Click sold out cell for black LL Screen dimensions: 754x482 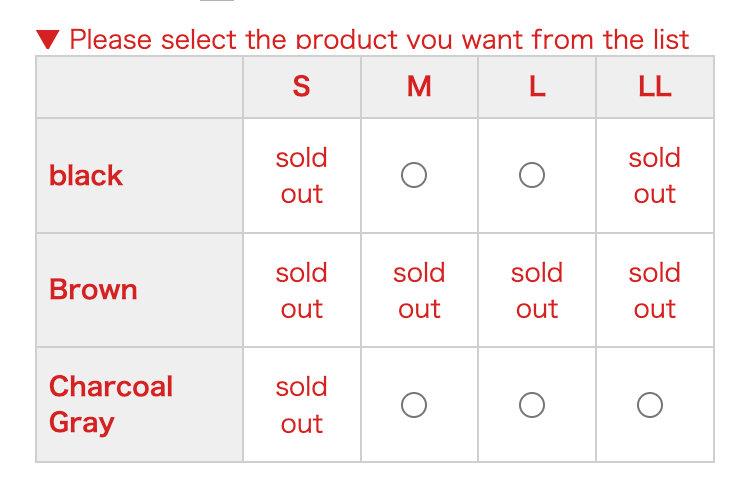[655, 176]
